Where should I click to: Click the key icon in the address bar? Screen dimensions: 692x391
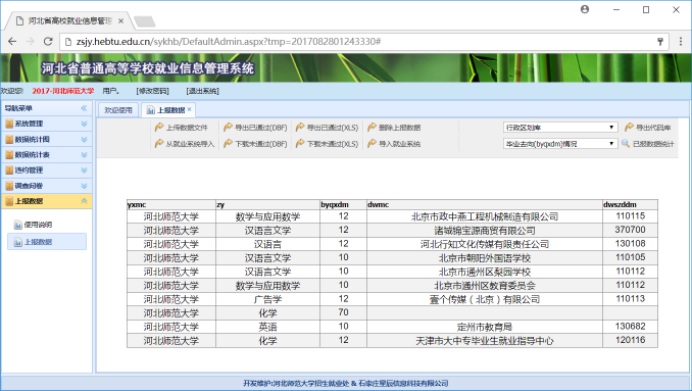coord(660,41)
